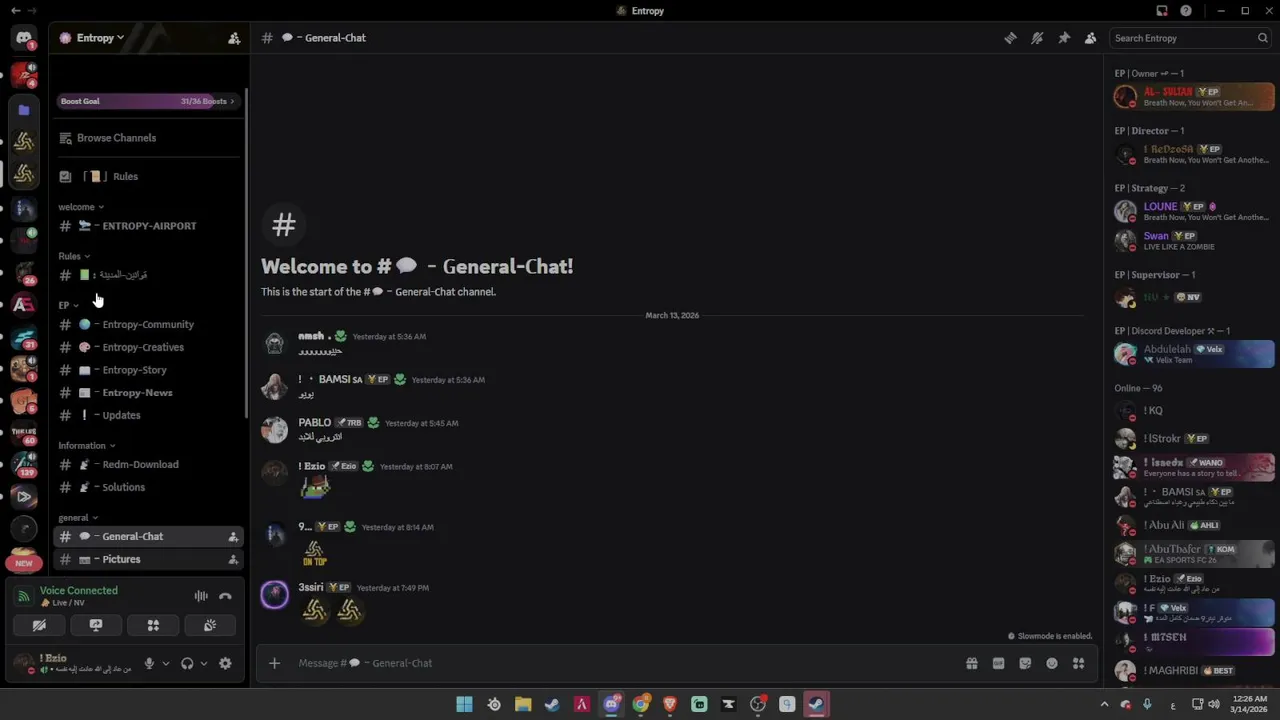The image size is (1280, 720).
Task: Open the emoji picker
Action: coord(1052,663)
